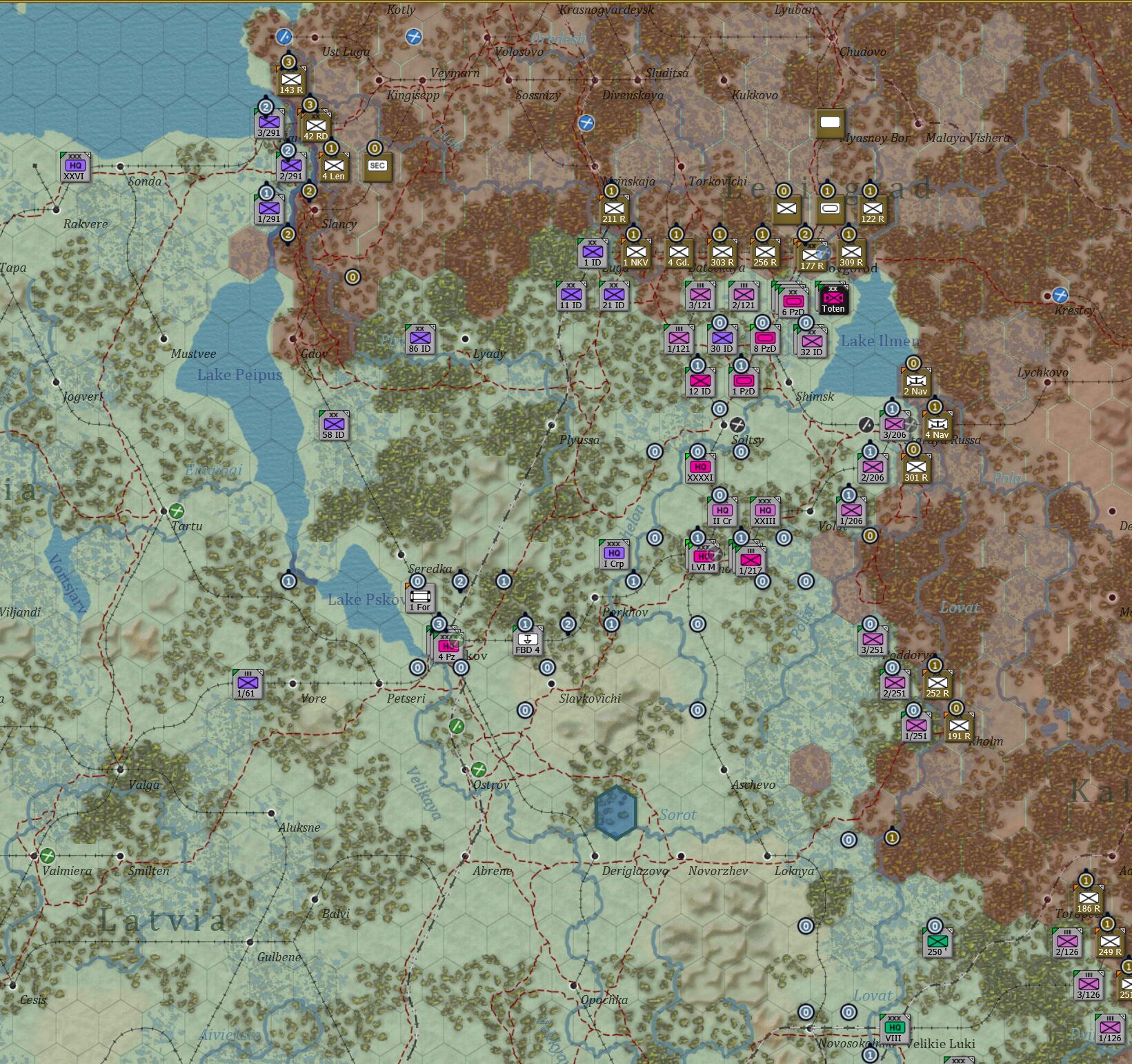Select the 1/291 regiment counter
This screenshot has height=1064, width=1132.
(269, 210)
